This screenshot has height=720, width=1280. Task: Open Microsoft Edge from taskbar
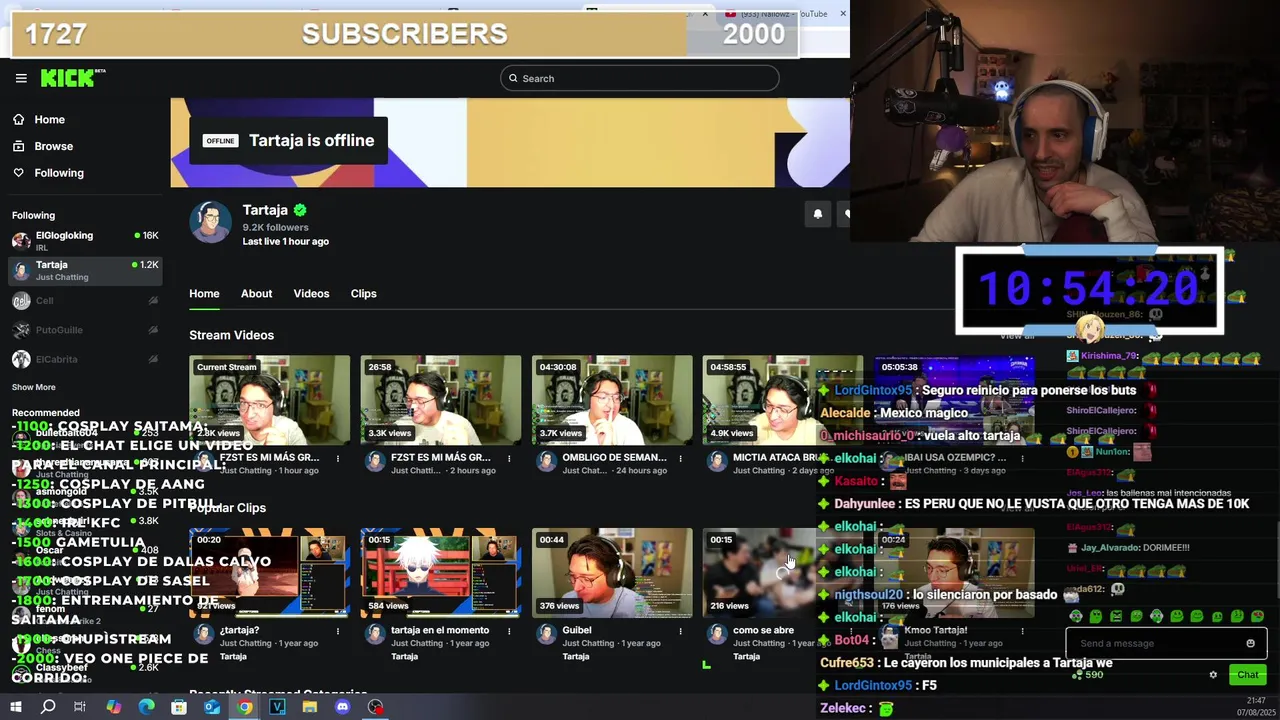pos(146,707)
